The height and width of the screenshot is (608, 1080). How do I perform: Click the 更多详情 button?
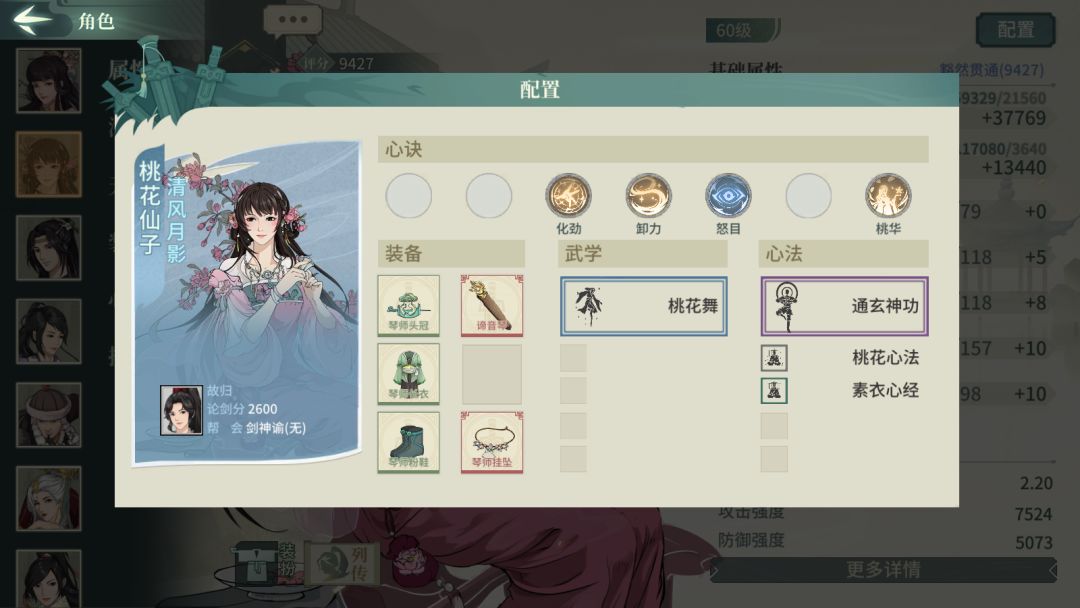click(883, 569)
